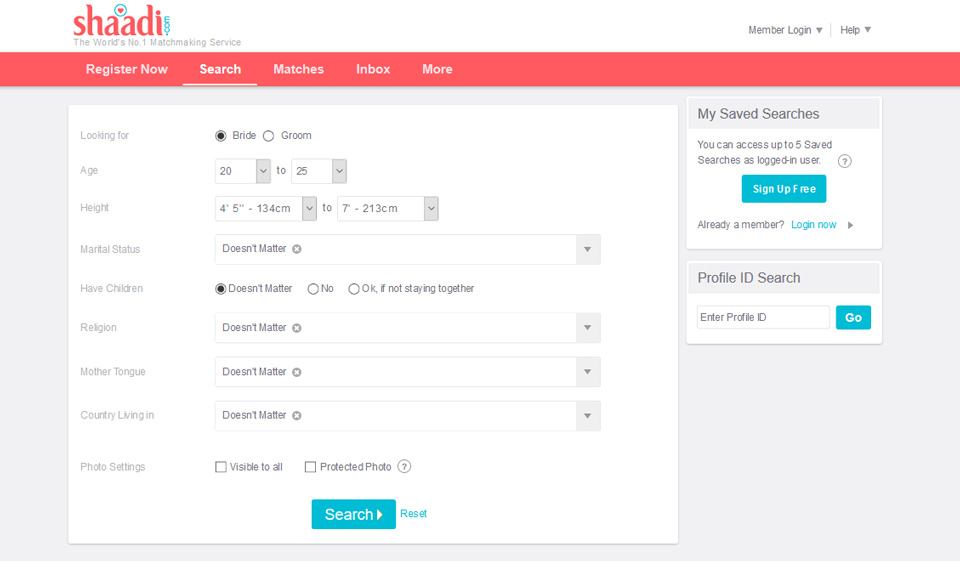Enable the Protected Photo checkbox

(x=310, y=467)
